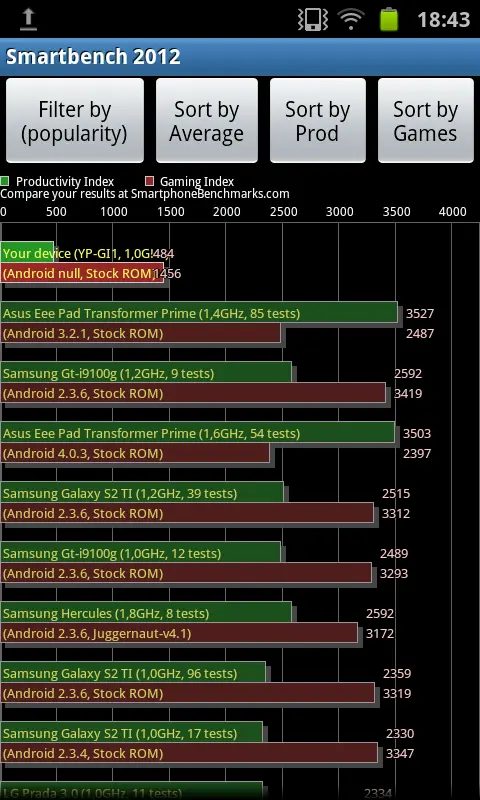480x800 pixels.
Task: Tap the Android 2.3.6 Juggernaut-v4.1 gaming bar
Action: [x=179, y=633]
